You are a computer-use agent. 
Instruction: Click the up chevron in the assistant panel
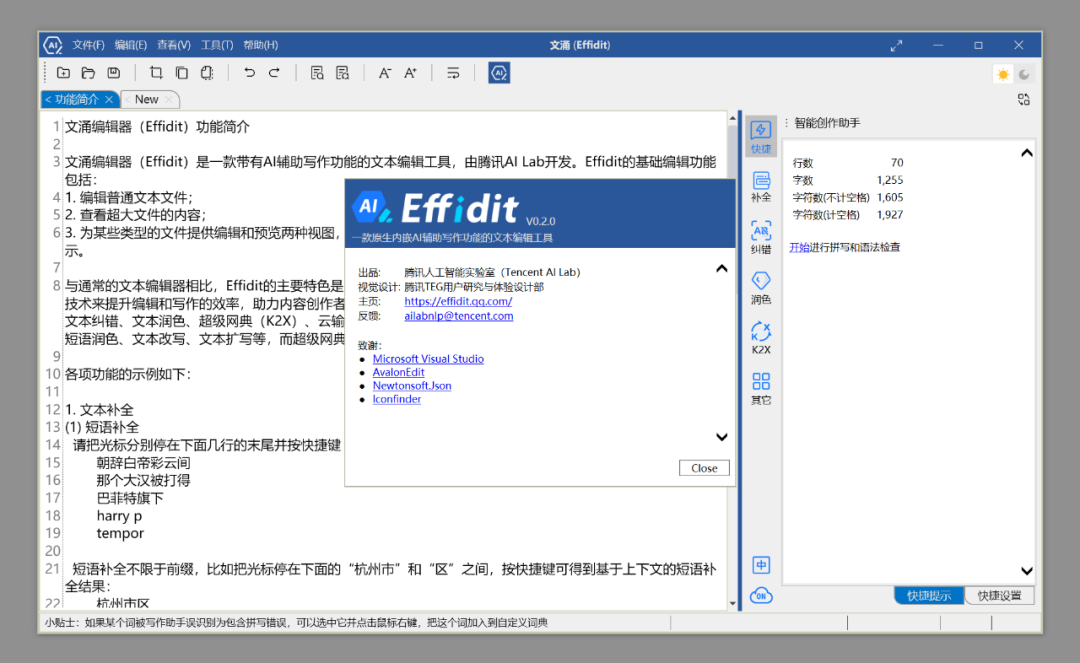pos(1026,153)
